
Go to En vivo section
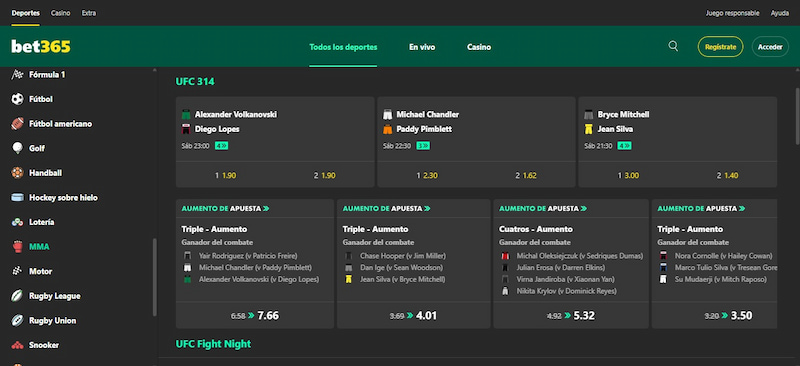pos(422,47)
